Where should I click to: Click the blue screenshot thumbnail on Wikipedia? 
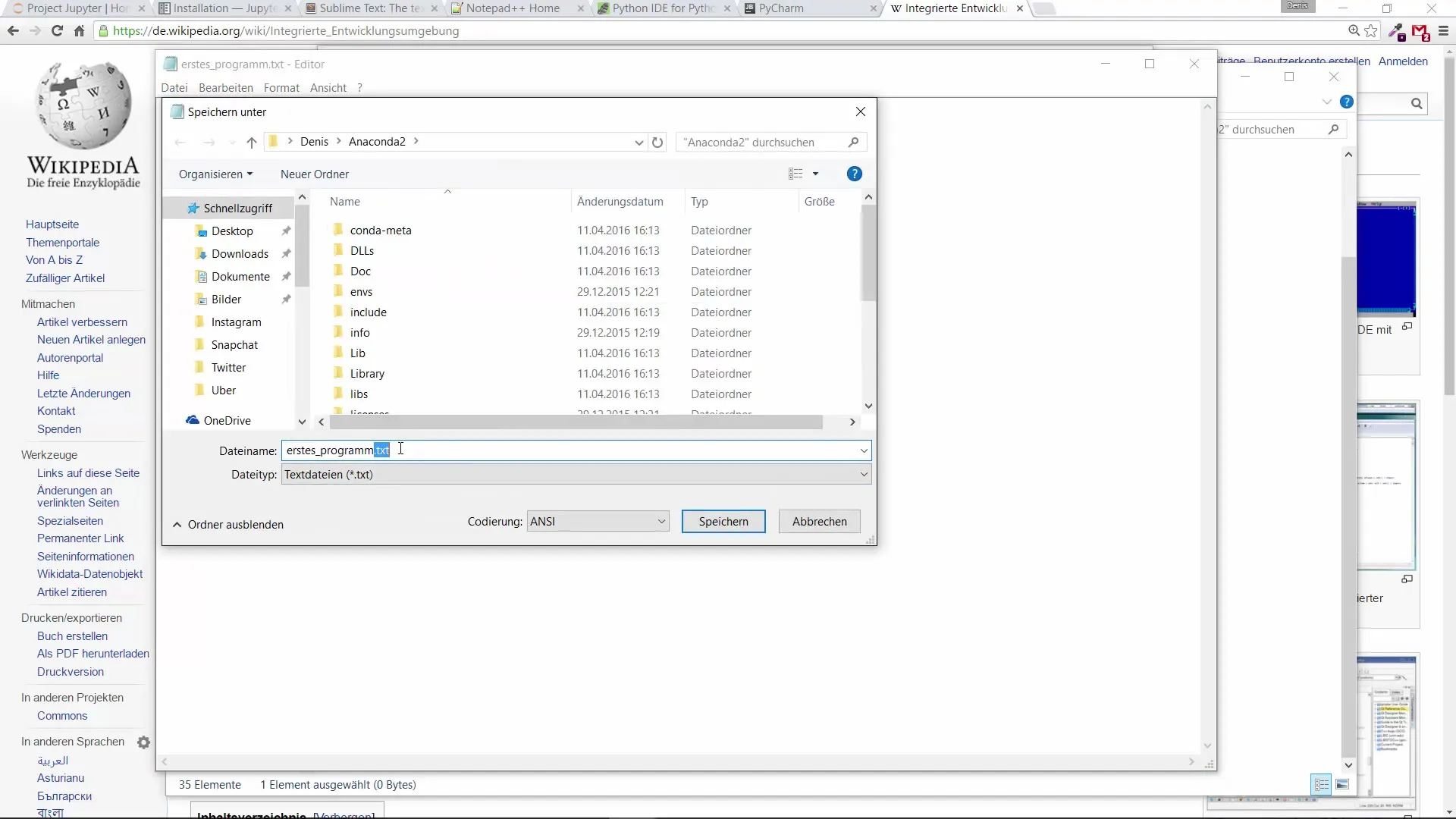click(x=1386, y=259)
